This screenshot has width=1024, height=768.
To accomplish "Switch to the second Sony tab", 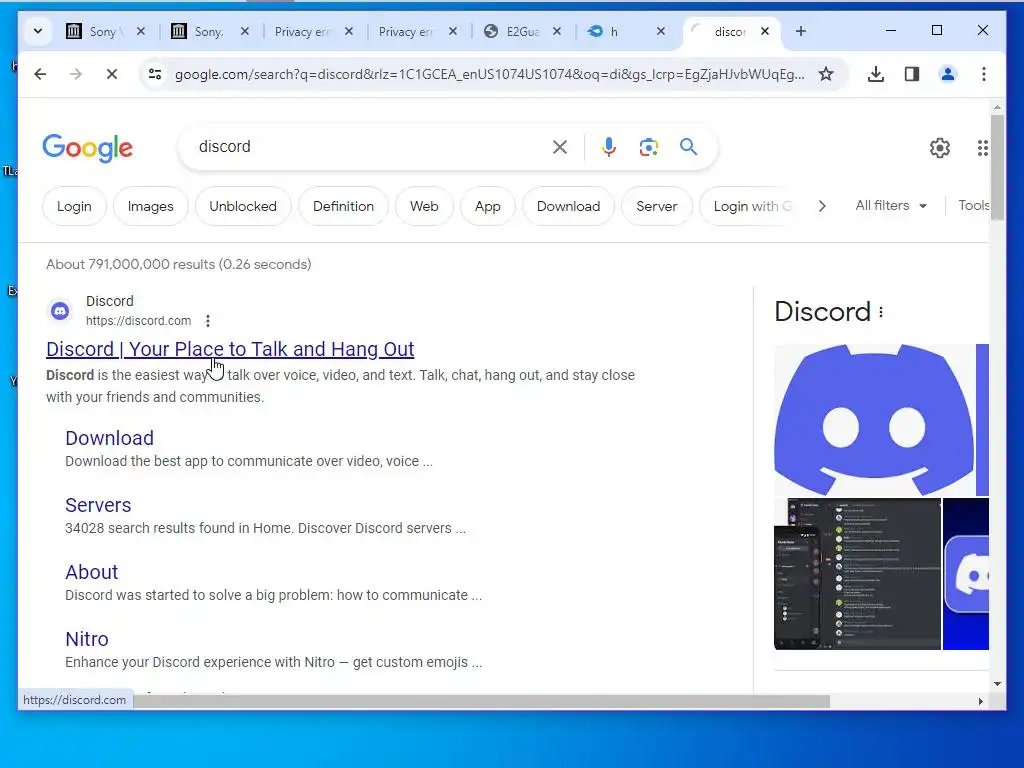I will [210, 31].
